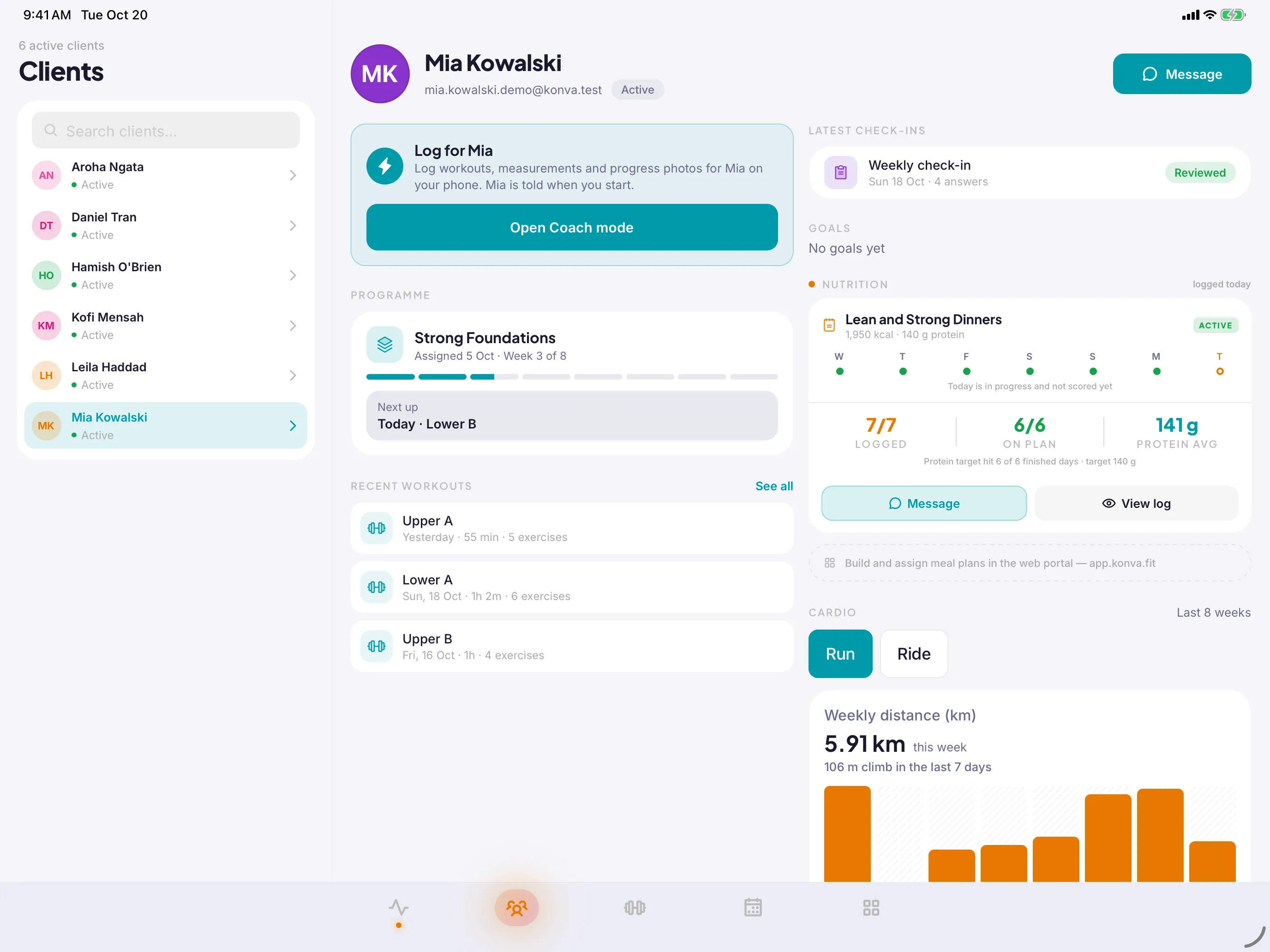
Task: Click the MK purple profile avatar
Action: 380,74
